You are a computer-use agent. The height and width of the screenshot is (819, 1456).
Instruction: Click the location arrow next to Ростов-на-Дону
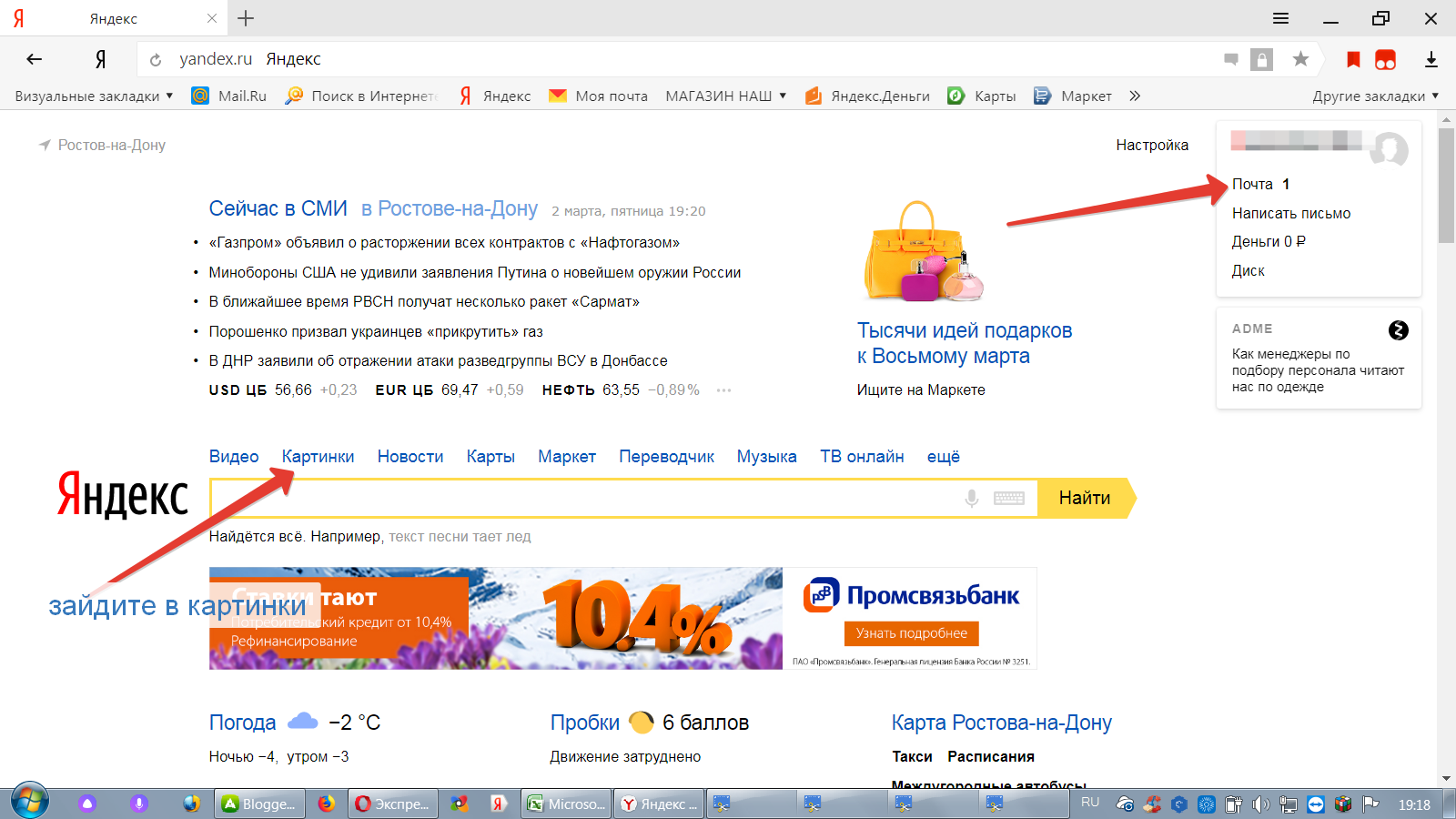(x=45, y=145)
